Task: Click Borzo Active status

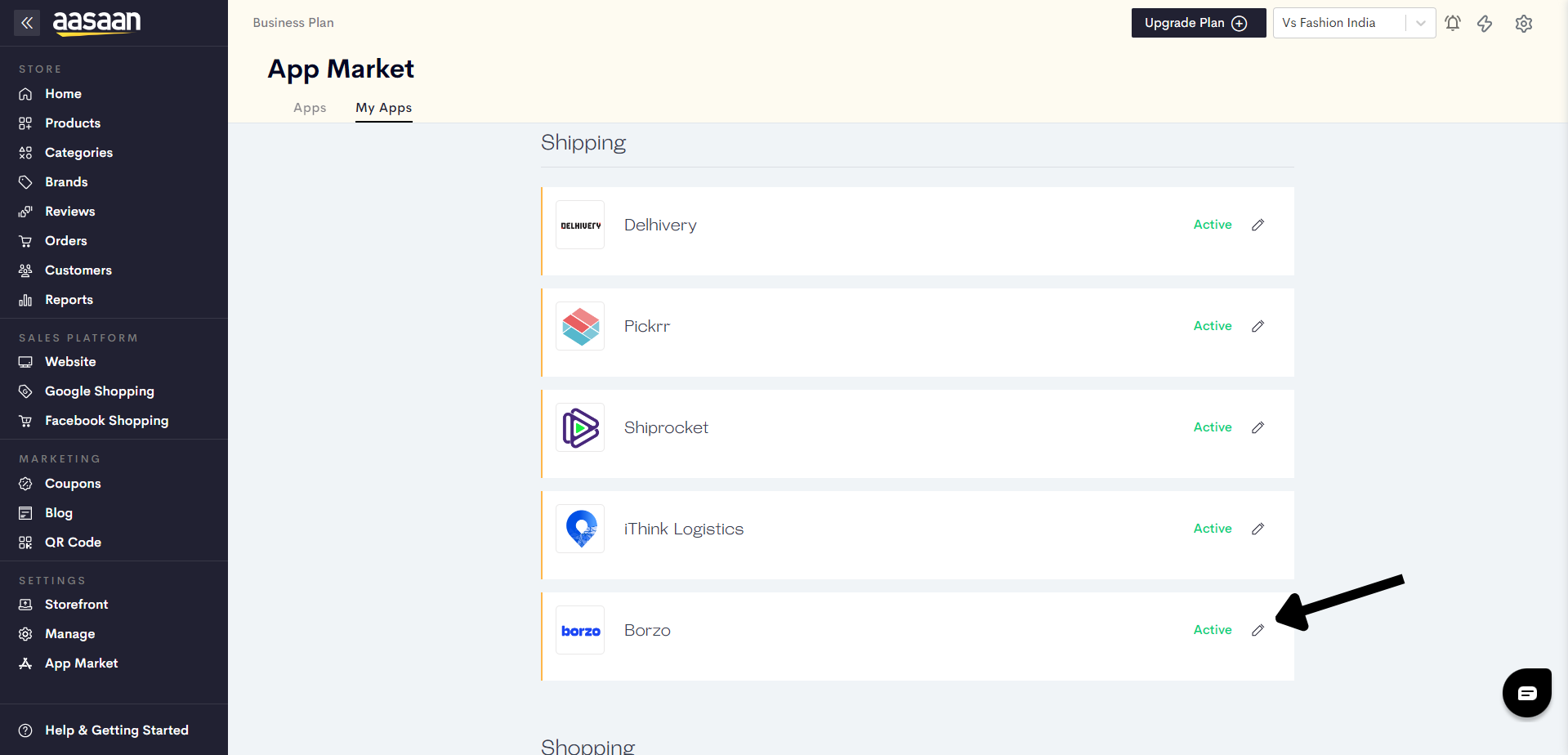Action: click(x=1213, y=630)
